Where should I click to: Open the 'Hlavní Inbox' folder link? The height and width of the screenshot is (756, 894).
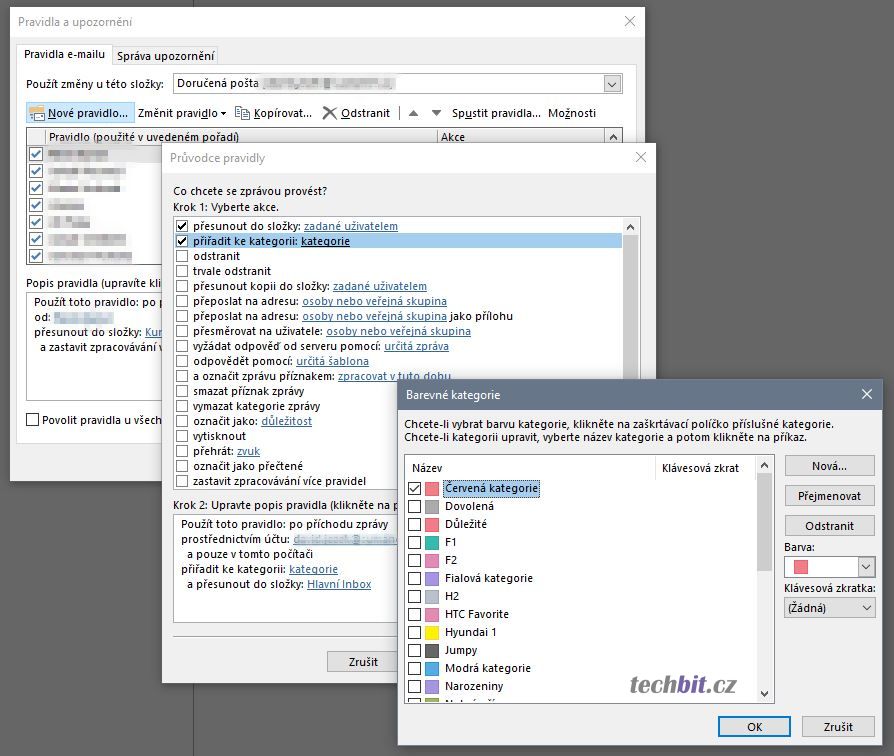point(339,584)
